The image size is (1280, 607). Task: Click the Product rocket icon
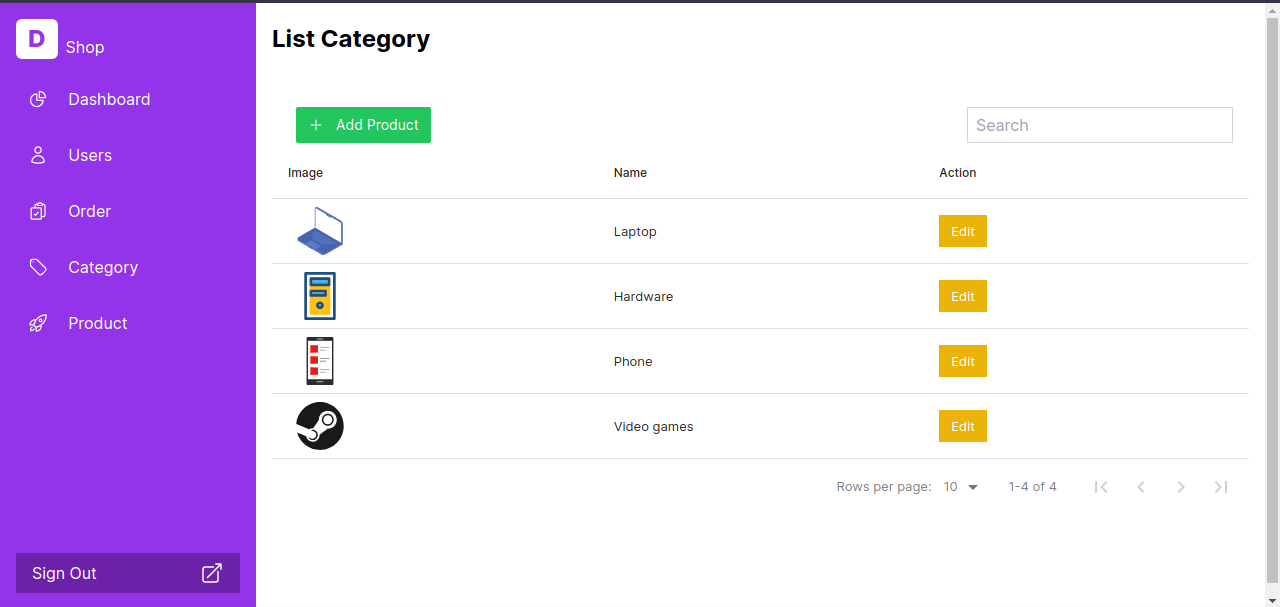click(38, 323)
